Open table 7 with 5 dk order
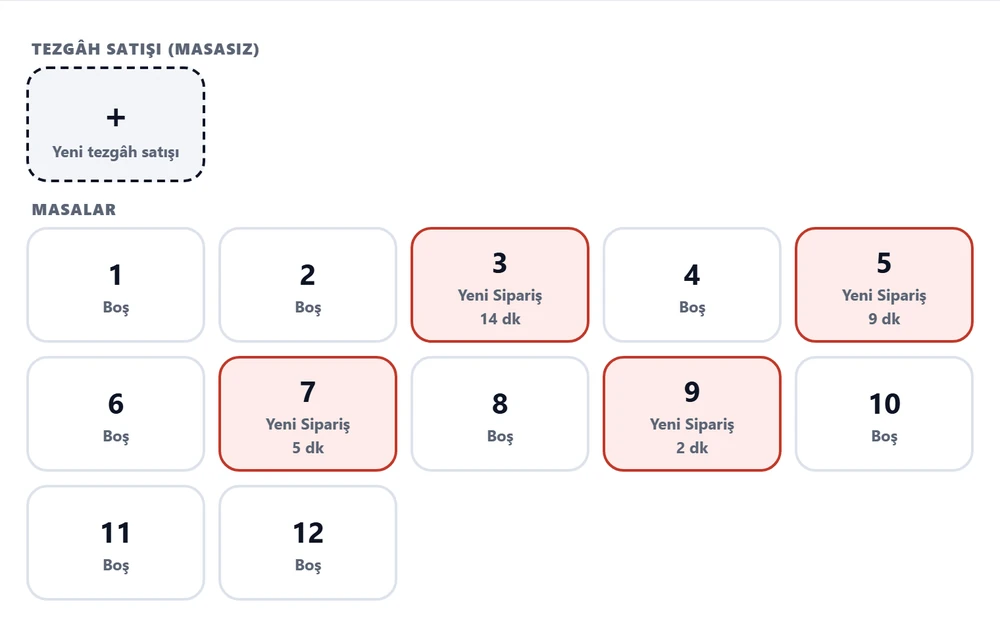The height and width of the screenshot is (621, 1000). (308, 414)
